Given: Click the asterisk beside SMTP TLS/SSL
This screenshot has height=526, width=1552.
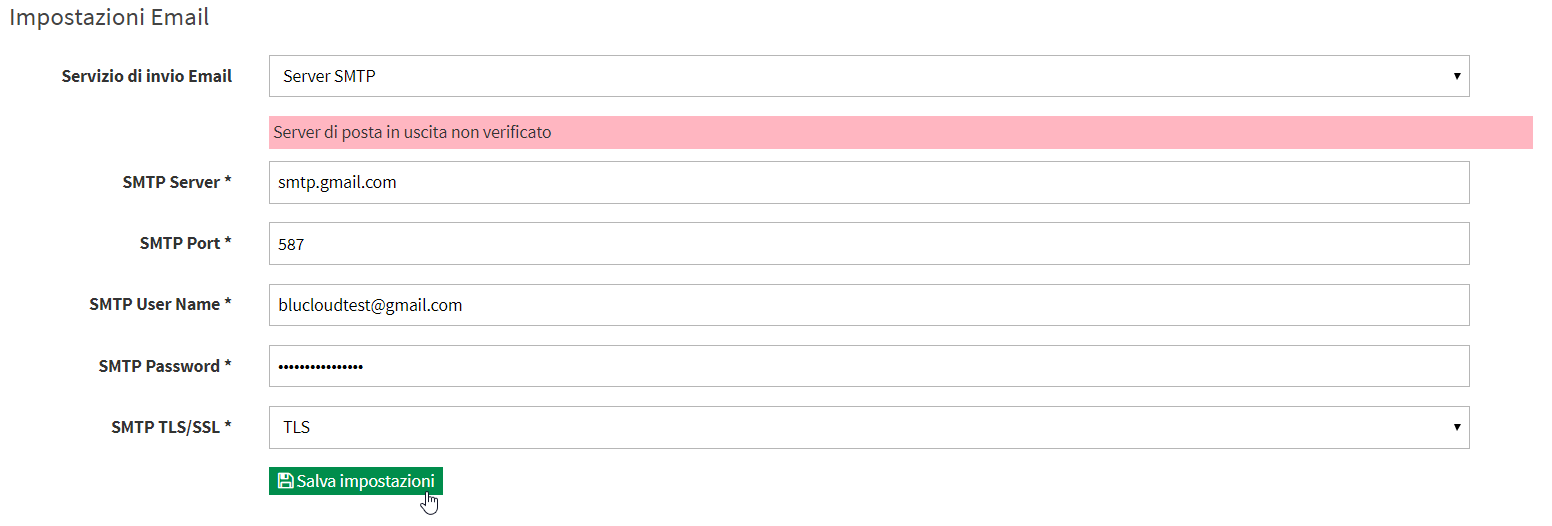Looking at the screenshot, I should 228,425.
